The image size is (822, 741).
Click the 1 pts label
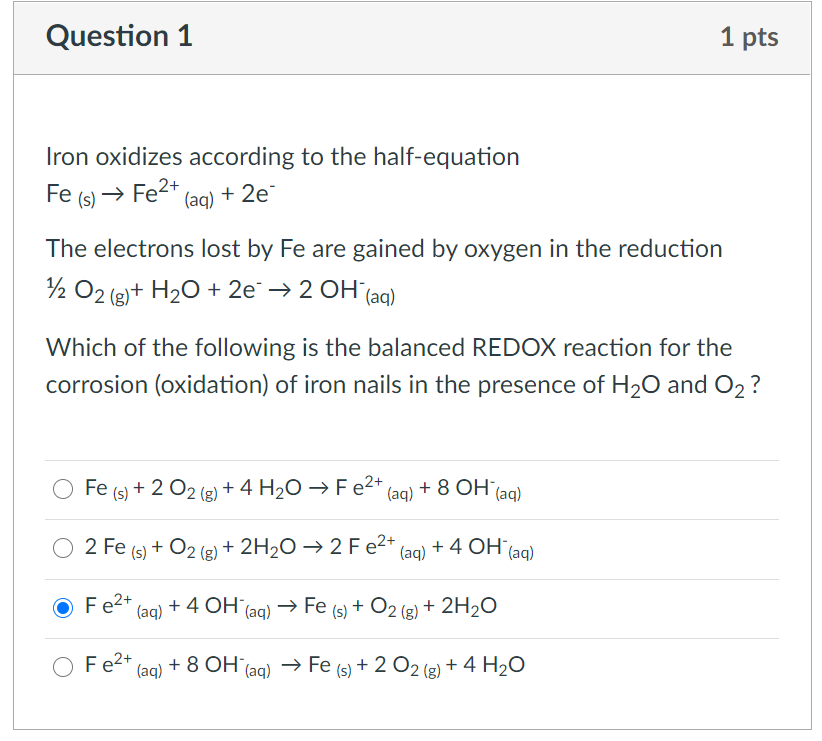pos(752,36)
